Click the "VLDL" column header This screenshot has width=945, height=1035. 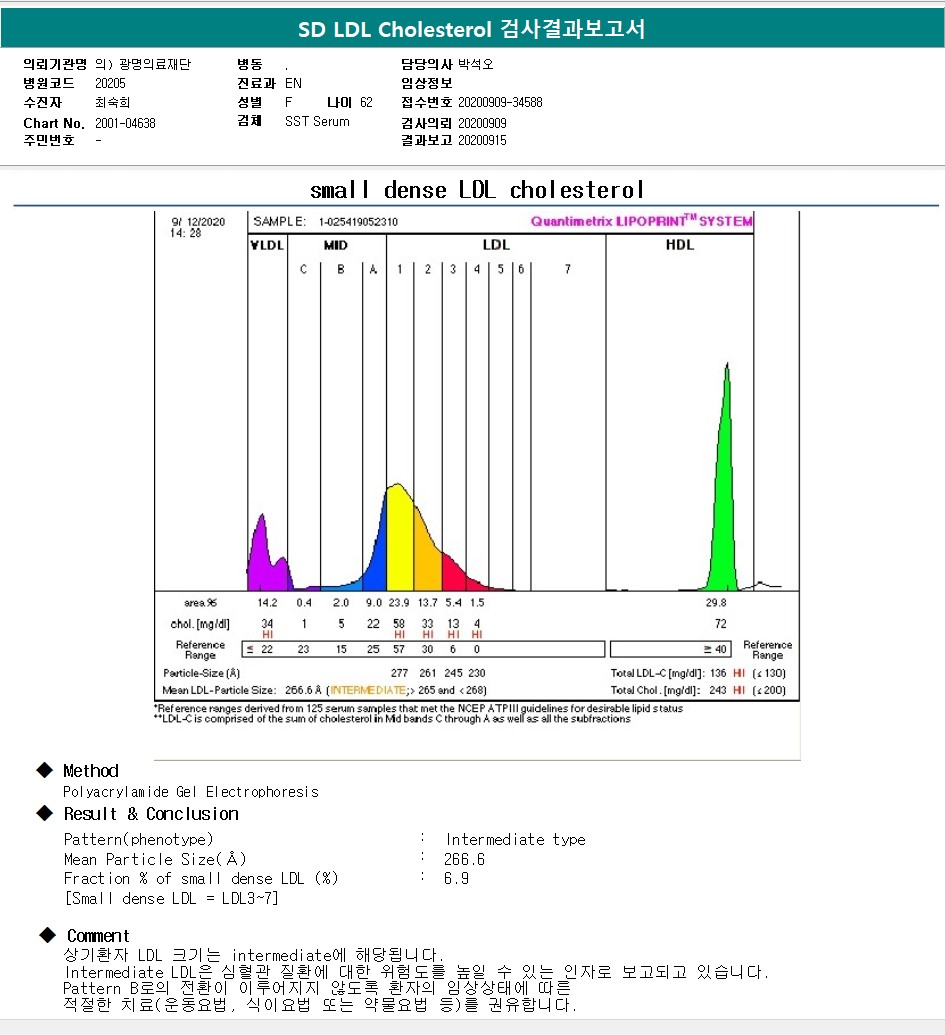(x=267, y=245)
